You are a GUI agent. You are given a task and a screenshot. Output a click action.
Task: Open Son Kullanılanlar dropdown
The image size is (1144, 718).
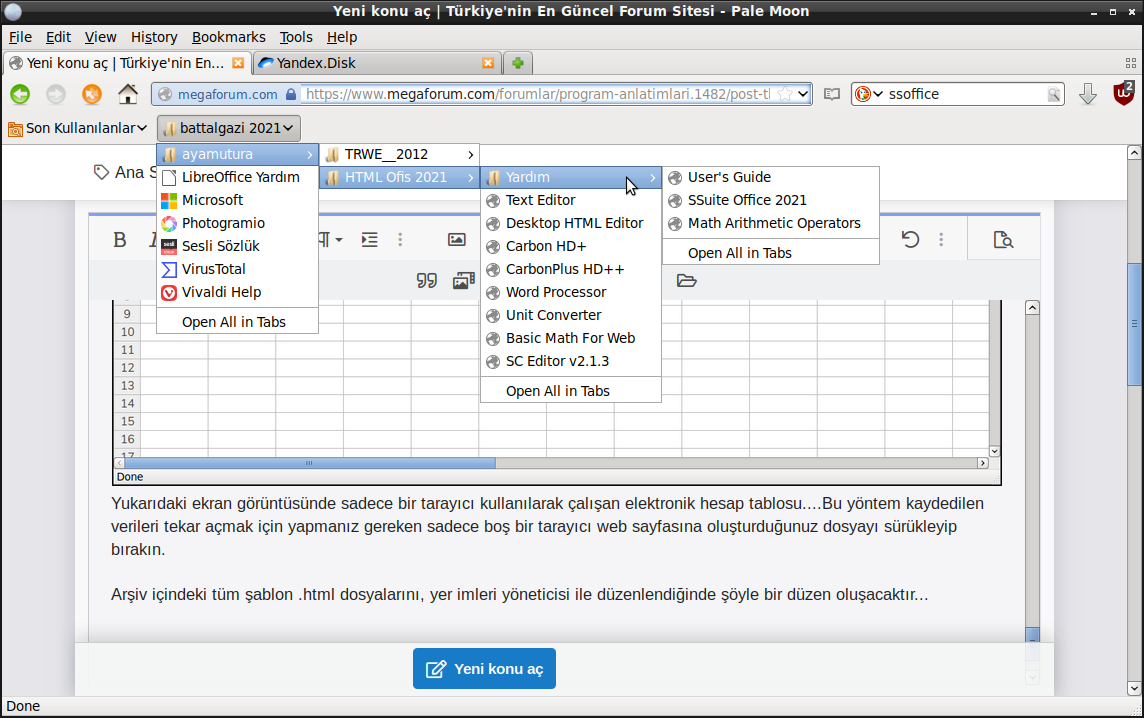[x=77, y=128]
